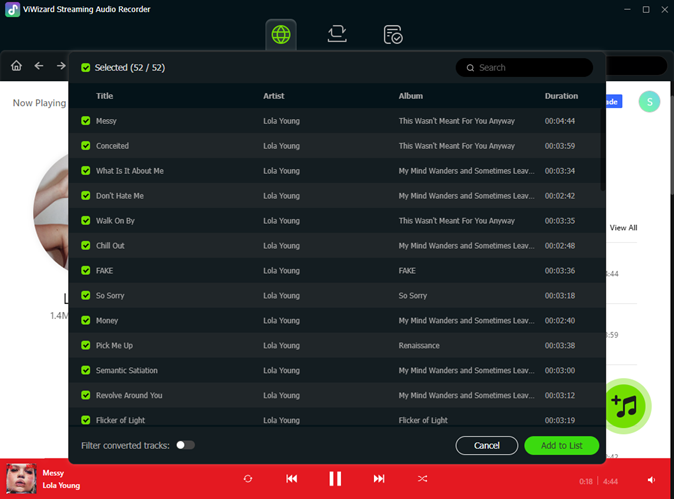Navigate back with the left arrow
The height and width of the screenshot is (499, 674).
[x=39, y=66]
